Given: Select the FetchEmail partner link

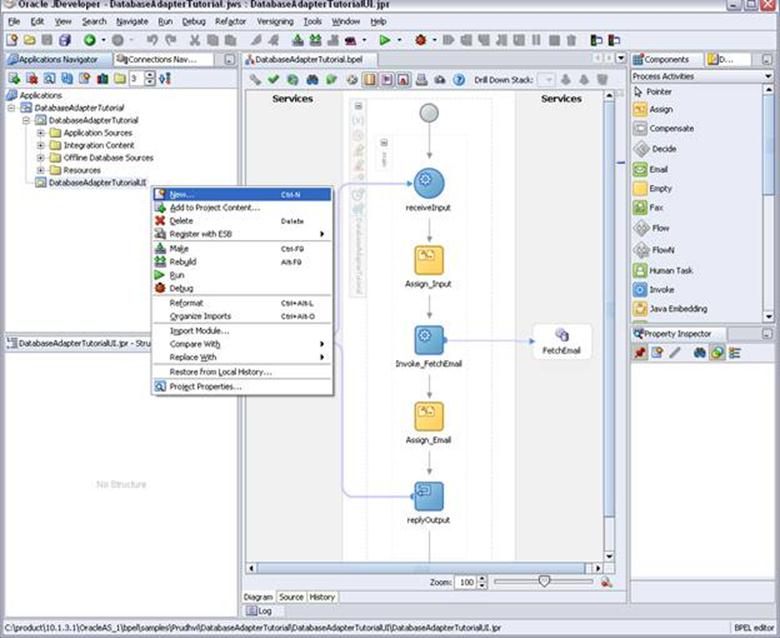Looking at the screenshot, I should [x=562, y=342].
